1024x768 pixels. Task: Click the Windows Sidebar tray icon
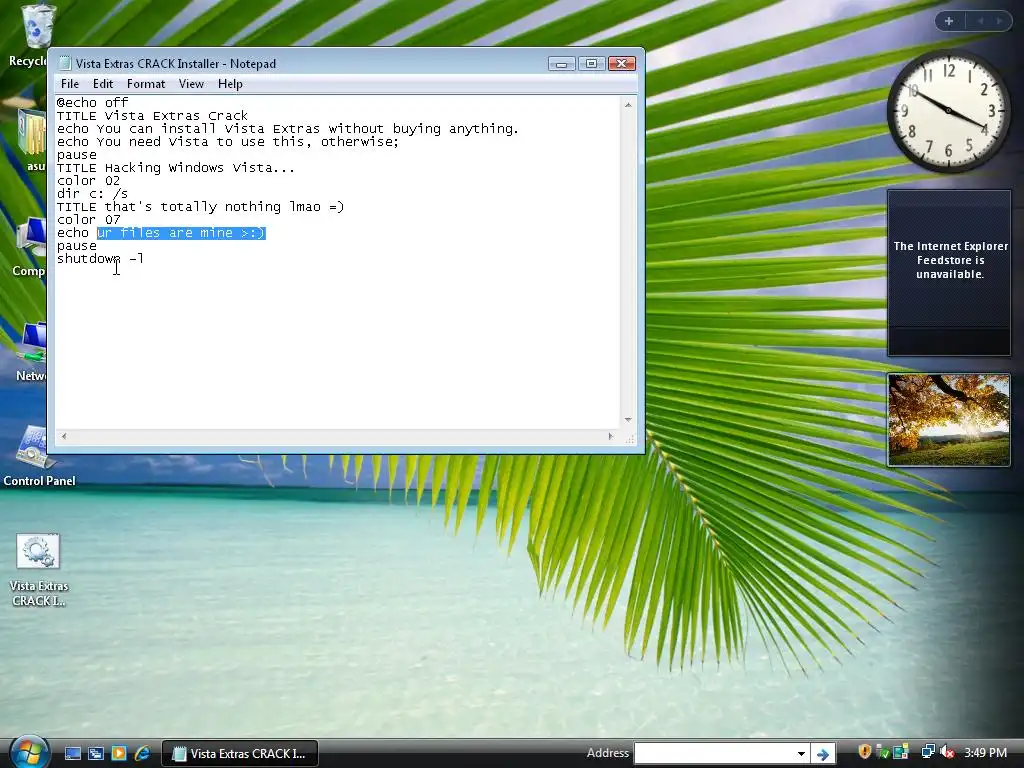[901, 752]
